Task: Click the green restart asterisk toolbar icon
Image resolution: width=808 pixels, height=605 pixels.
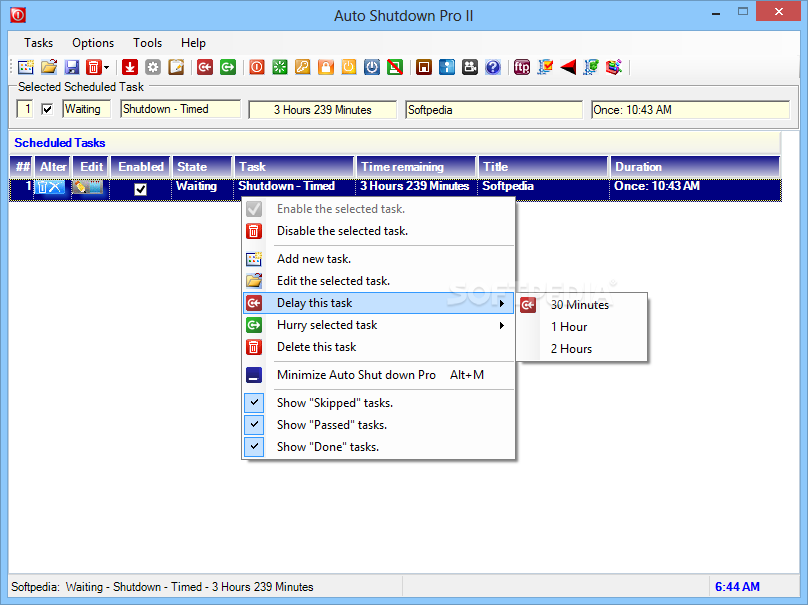Action: 280,68
